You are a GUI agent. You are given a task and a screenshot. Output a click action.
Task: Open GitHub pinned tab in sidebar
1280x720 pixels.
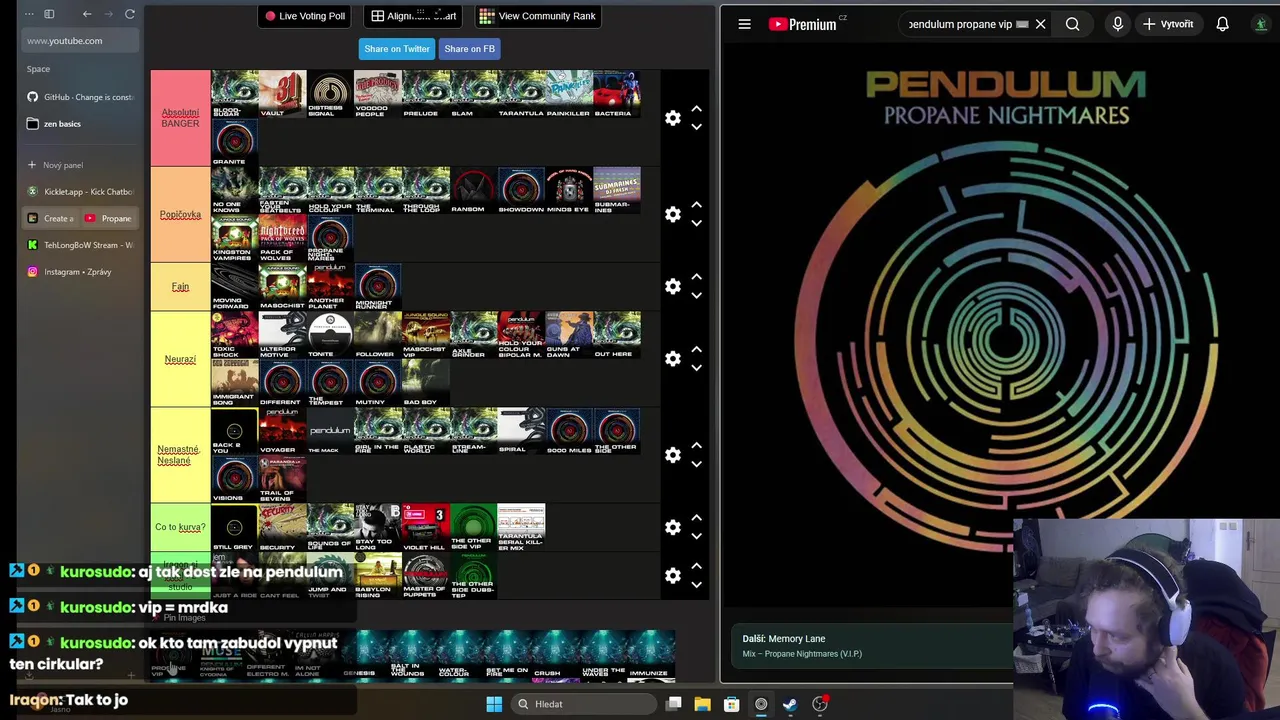[79, 97]
